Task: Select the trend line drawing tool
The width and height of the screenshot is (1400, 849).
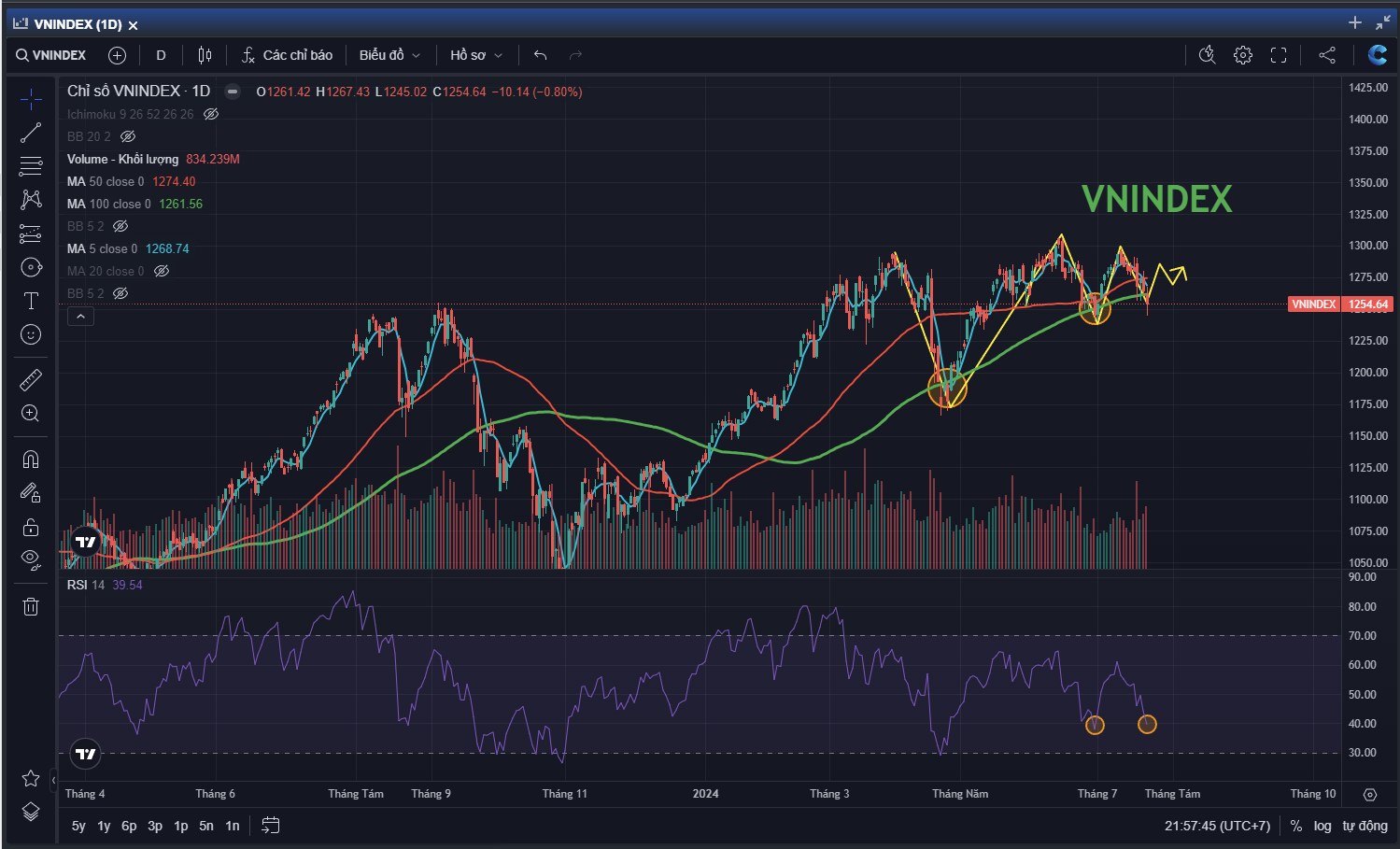Action: pos(31,133)
